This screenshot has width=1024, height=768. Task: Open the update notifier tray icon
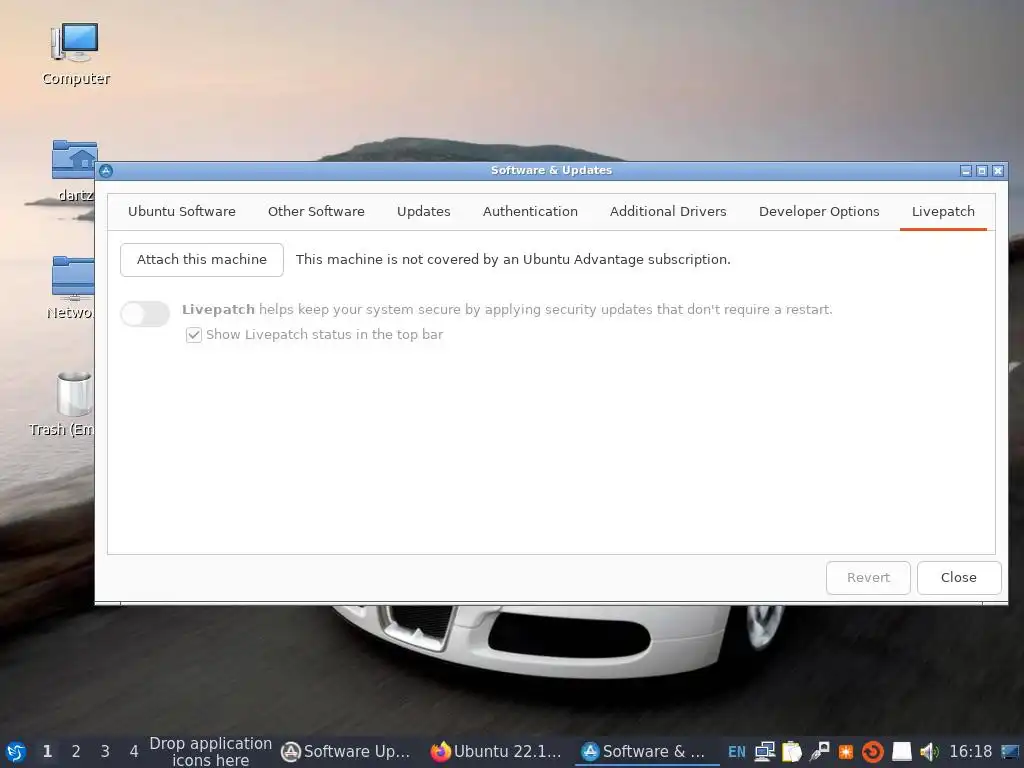coord(873,752)
